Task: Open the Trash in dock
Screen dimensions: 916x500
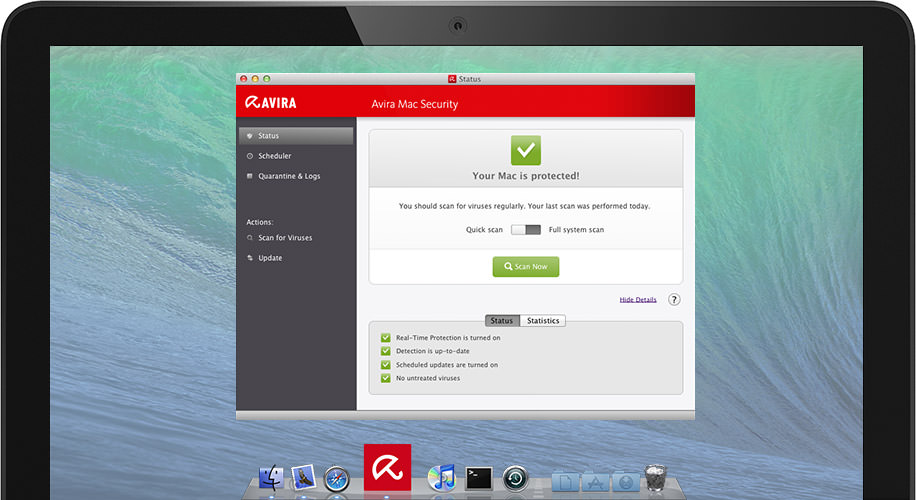Action: (655, 477)
